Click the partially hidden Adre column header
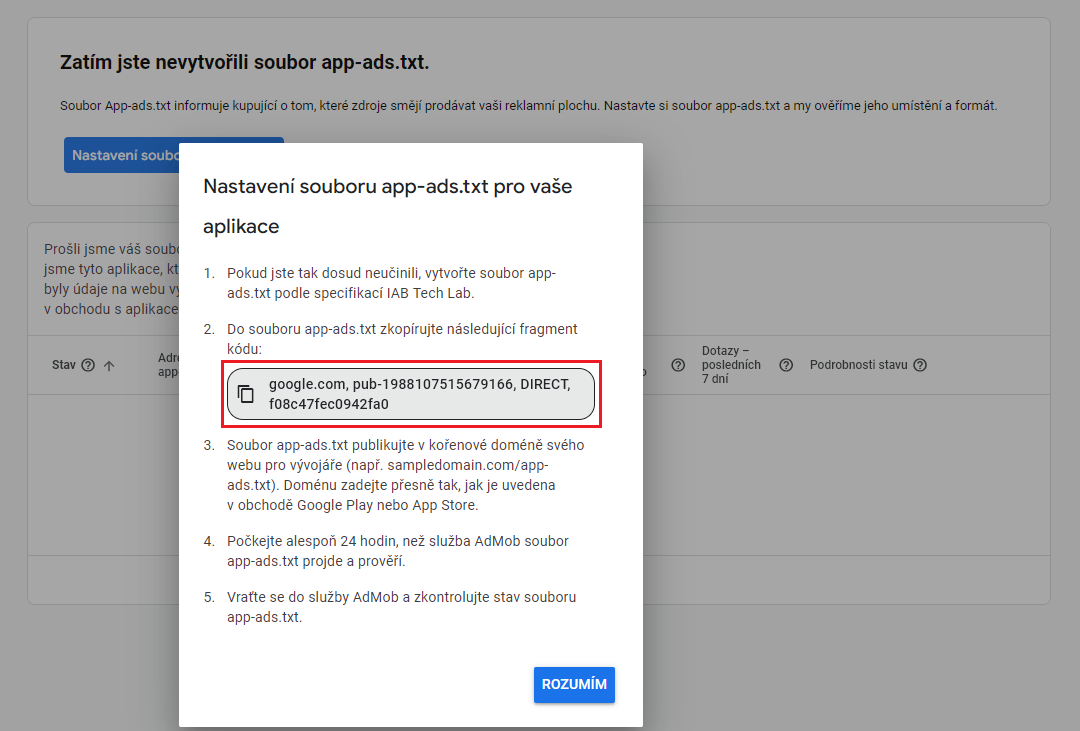The image size is (1080, 731). point(167,364)
